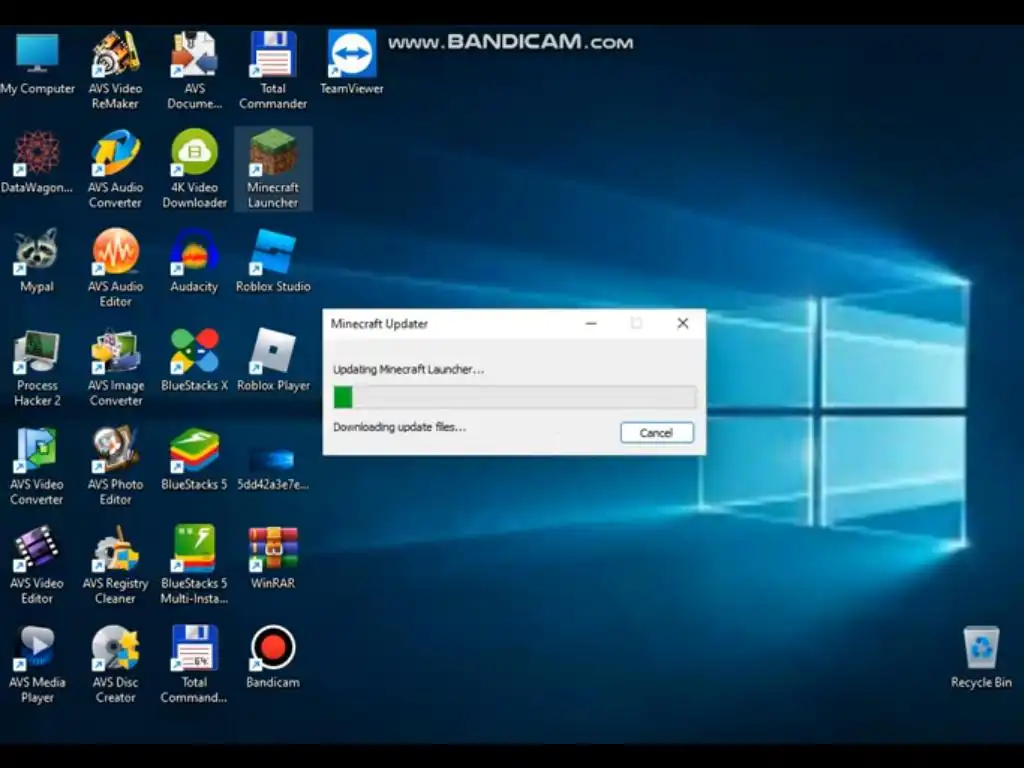
Task: Click the 'Downloading update files...' status text
Action: (x=400, y=427)
